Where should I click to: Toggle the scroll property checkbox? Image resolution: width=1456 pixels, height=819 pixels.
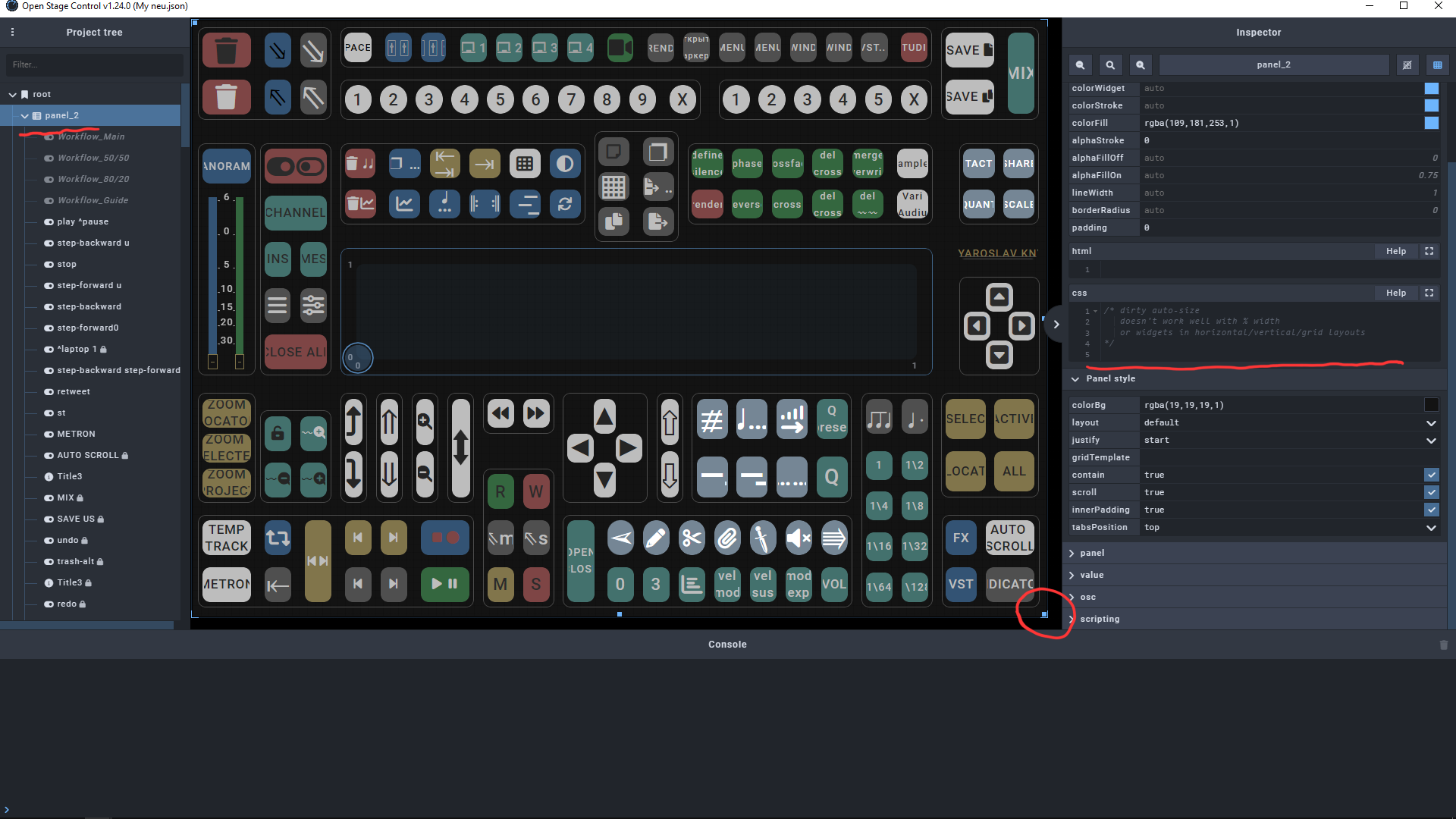tap(1431, 492)
